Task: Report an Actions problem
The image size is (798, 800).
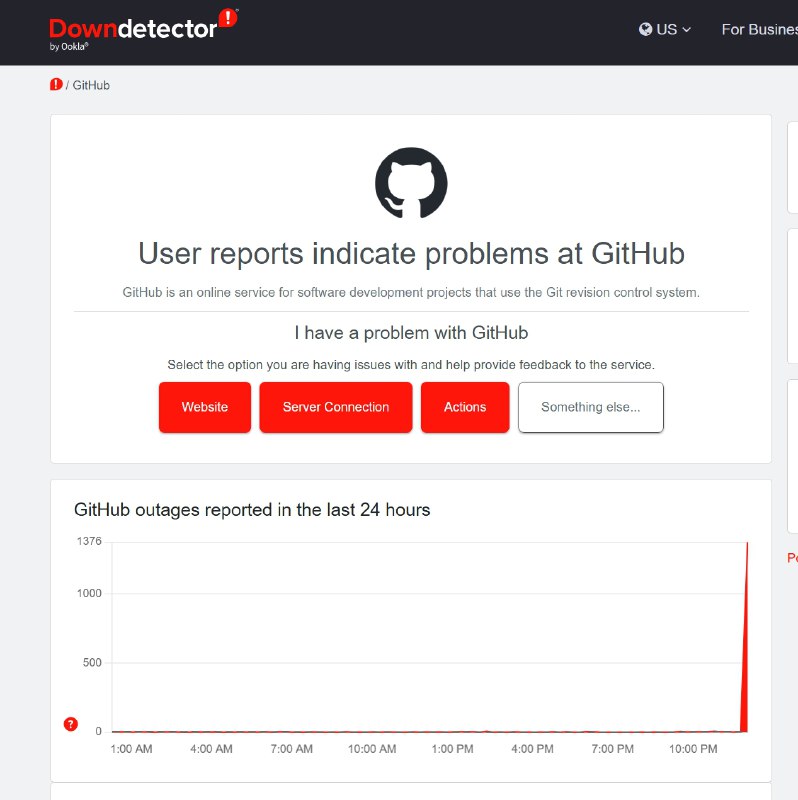Action: (x=465, y=407)
